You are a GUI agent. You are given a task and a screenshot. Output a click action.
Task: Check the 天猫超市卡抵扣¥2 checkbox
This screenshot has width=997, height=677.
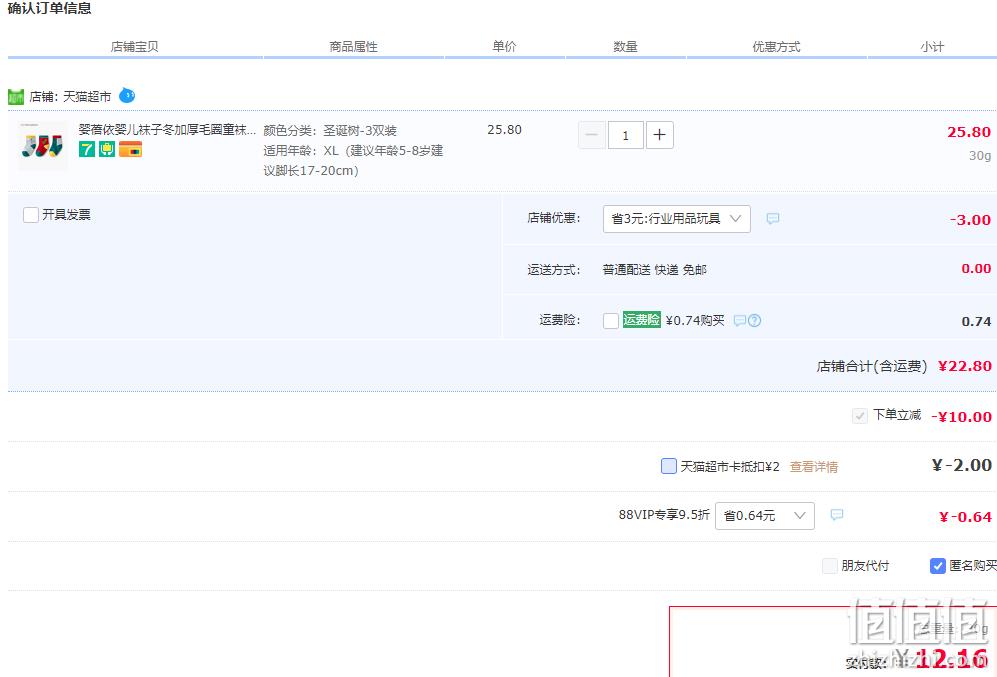669,466
